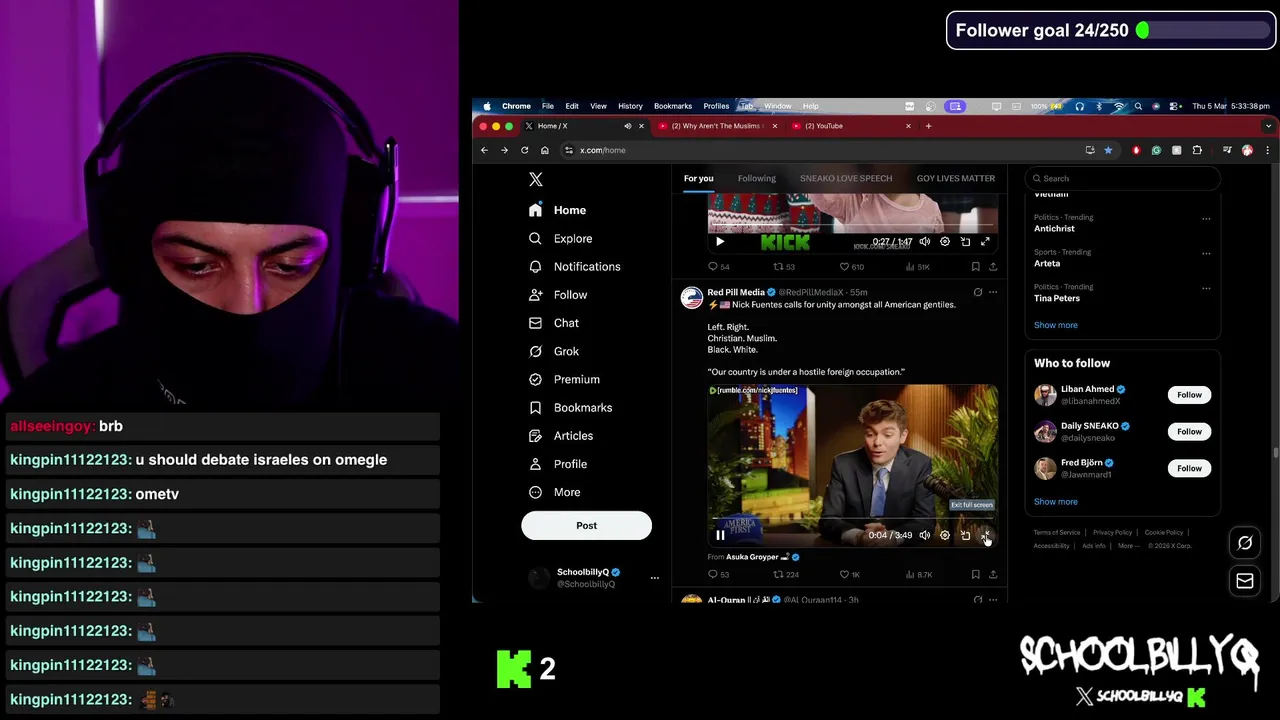Switch to the For you tab
This screenshot has height=720, width=1280.
698,178
